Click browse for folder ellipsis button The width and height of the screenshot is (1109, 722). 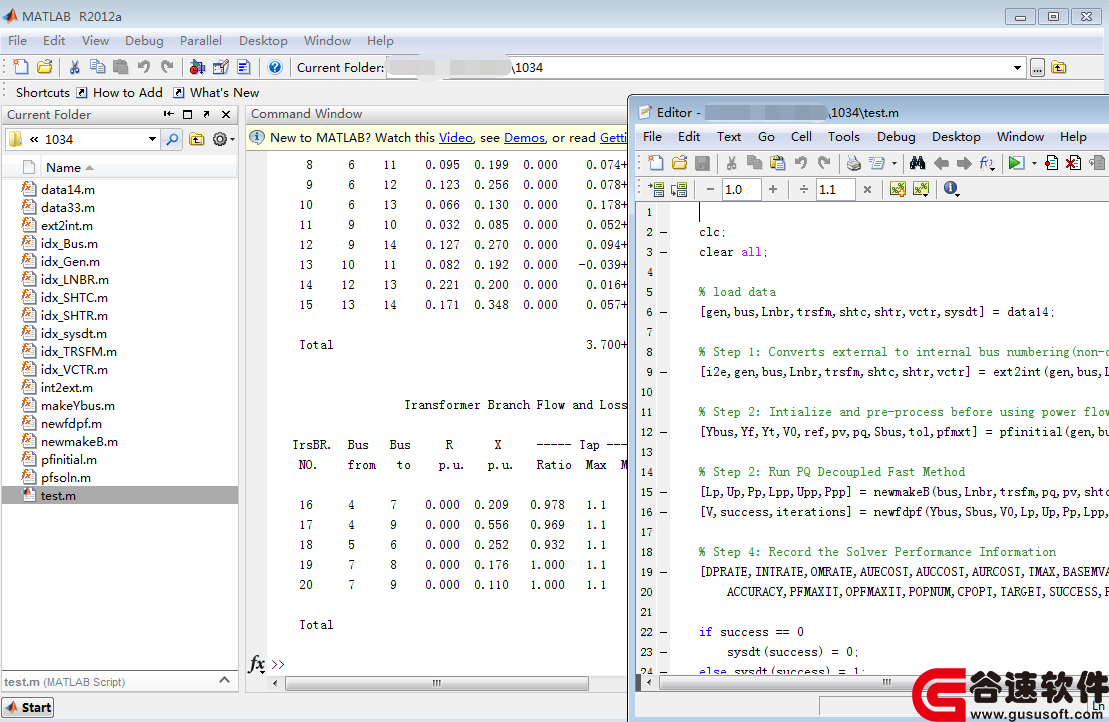(x=1037, y=68)
